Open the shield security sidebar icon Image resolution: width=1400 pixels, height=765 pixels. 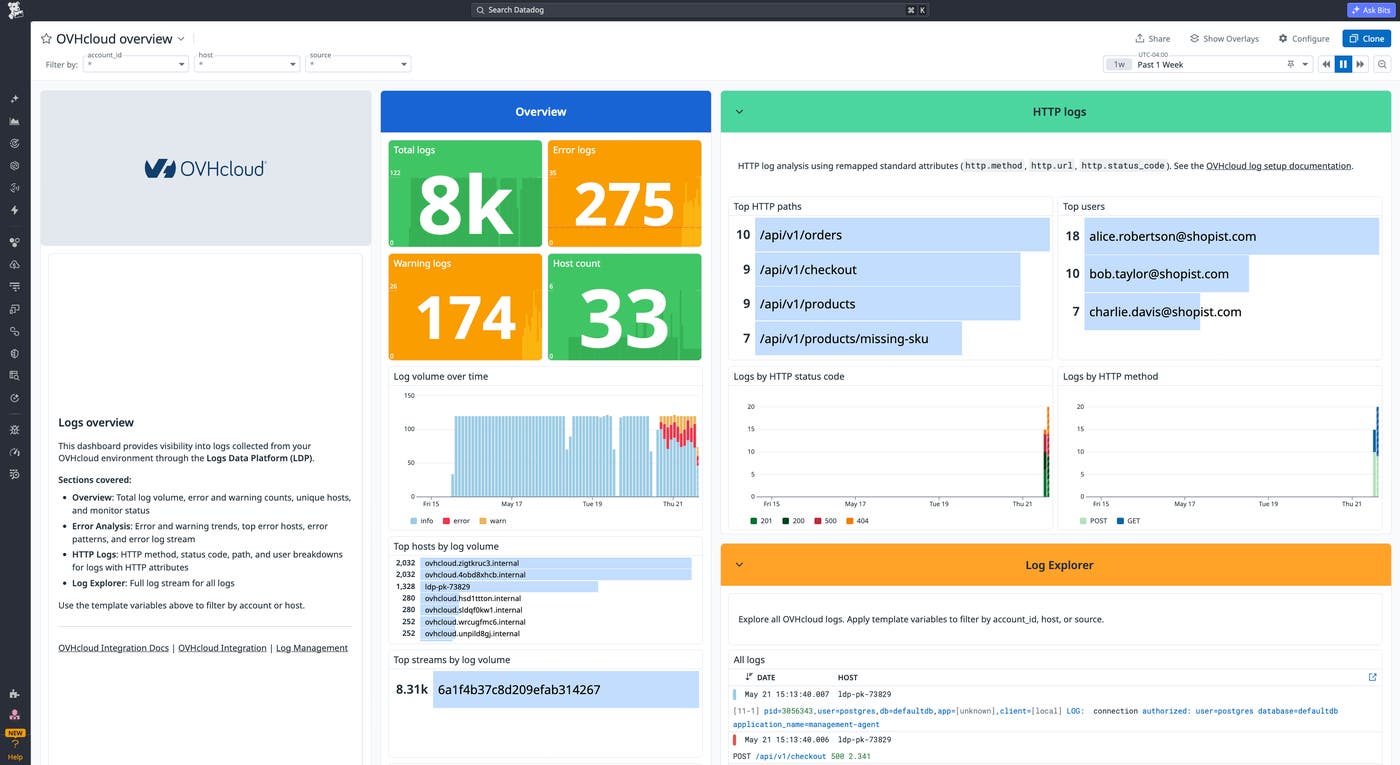click(14, 353)
